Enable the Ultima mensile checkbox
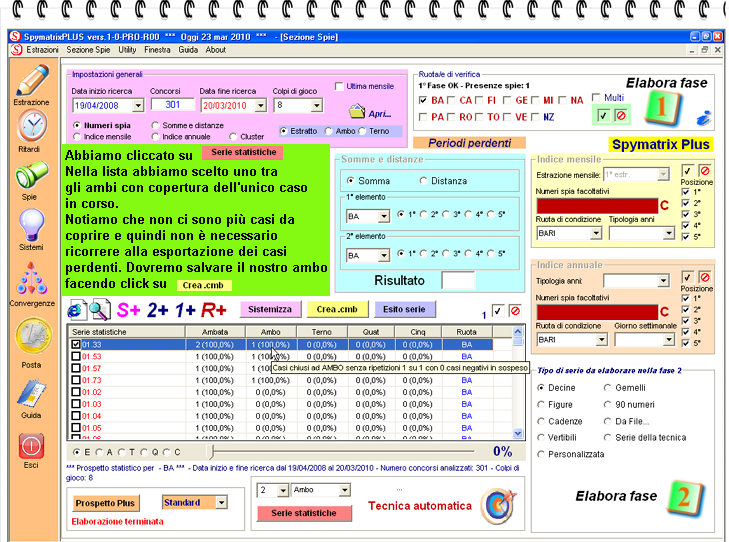729x542 pixels. click(339, 86)
